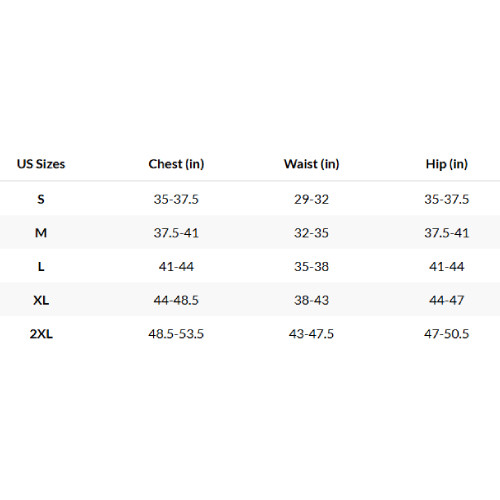Click chest value 35-37.5 for size S
Screen dimensions: 500x500
[x=176, y=199]
